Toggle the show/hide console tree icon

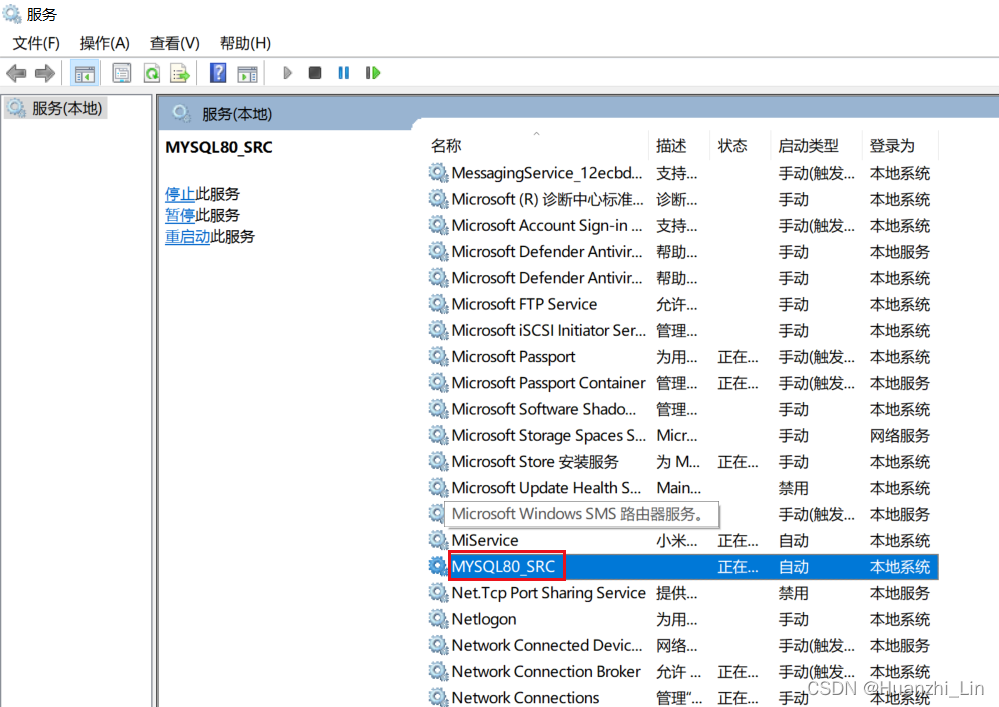85,73
